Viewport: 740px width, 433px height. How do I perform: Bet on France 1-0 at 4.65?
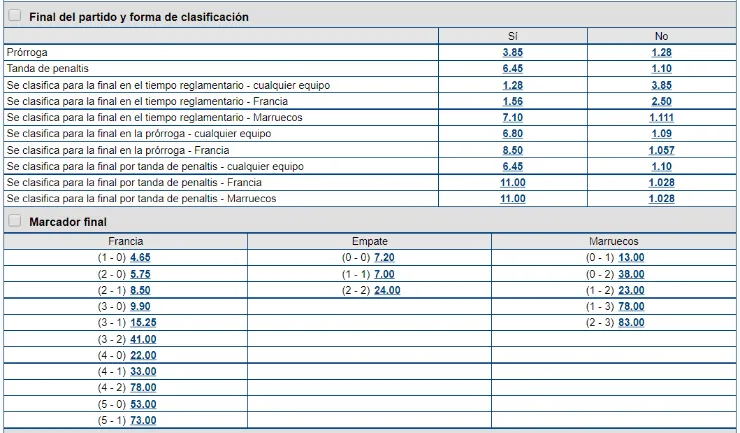140,258
